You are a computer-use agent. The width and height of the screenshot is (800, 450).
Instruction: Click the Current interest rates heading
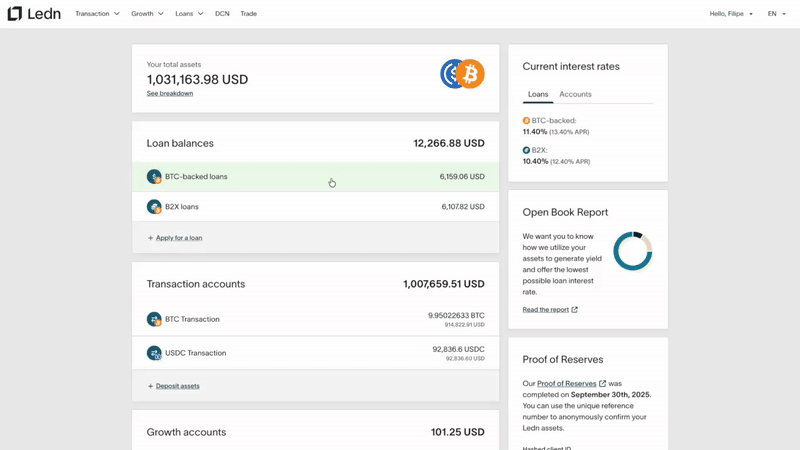coord(571,66)
